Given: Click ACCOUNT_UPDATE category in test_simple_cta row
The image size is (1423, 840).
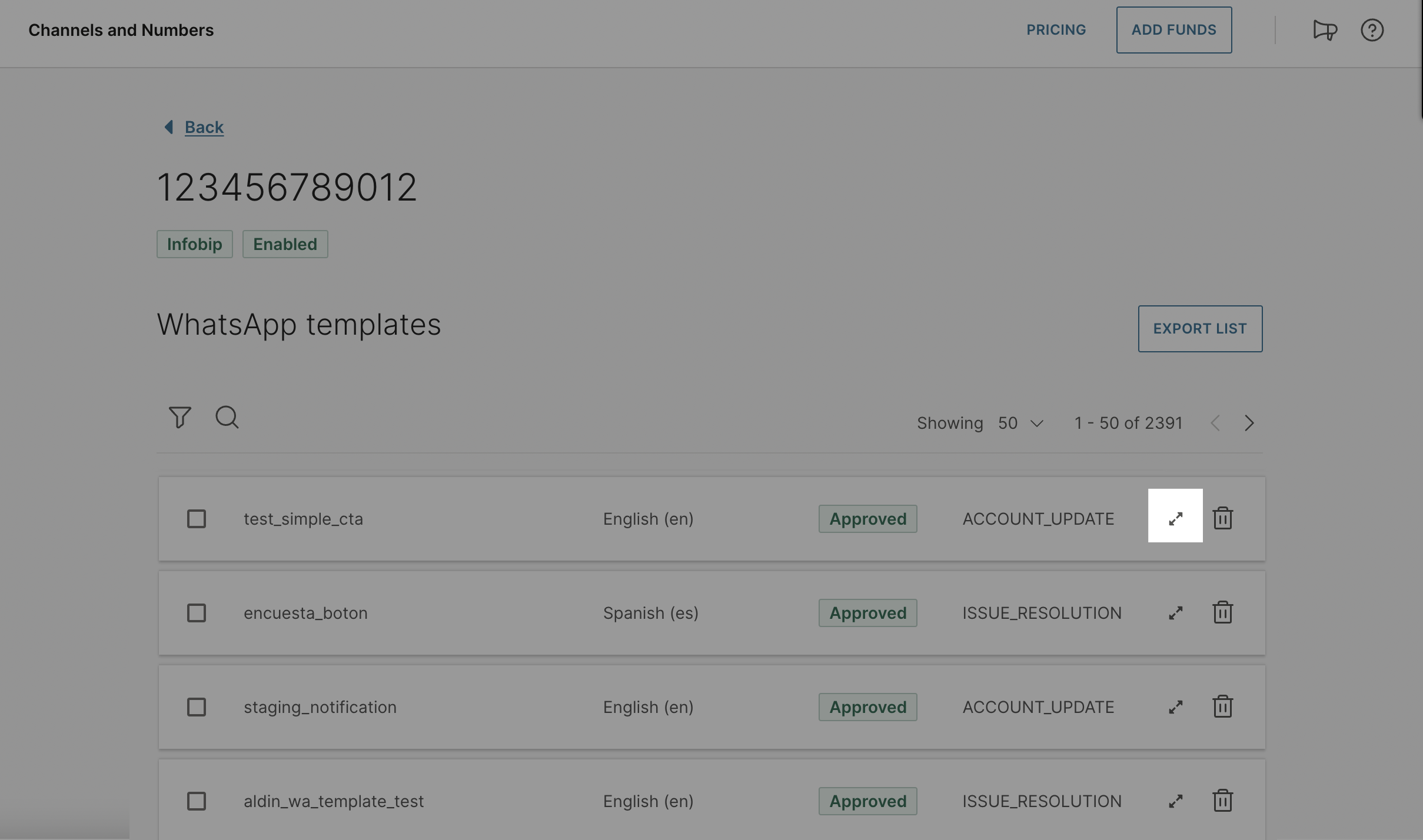Looking at the screenshot, I should point(1039,519).
